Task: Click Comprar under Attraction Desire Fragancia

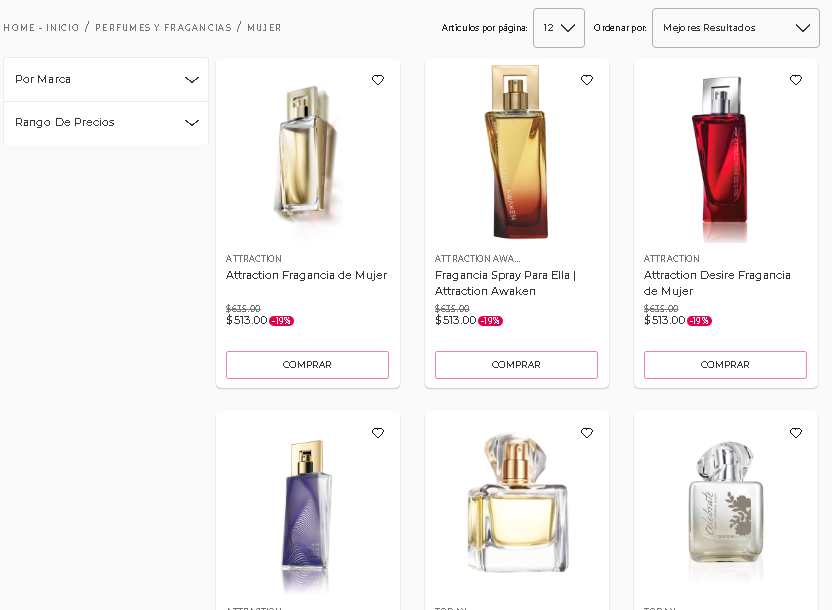Action: point(725,365)
